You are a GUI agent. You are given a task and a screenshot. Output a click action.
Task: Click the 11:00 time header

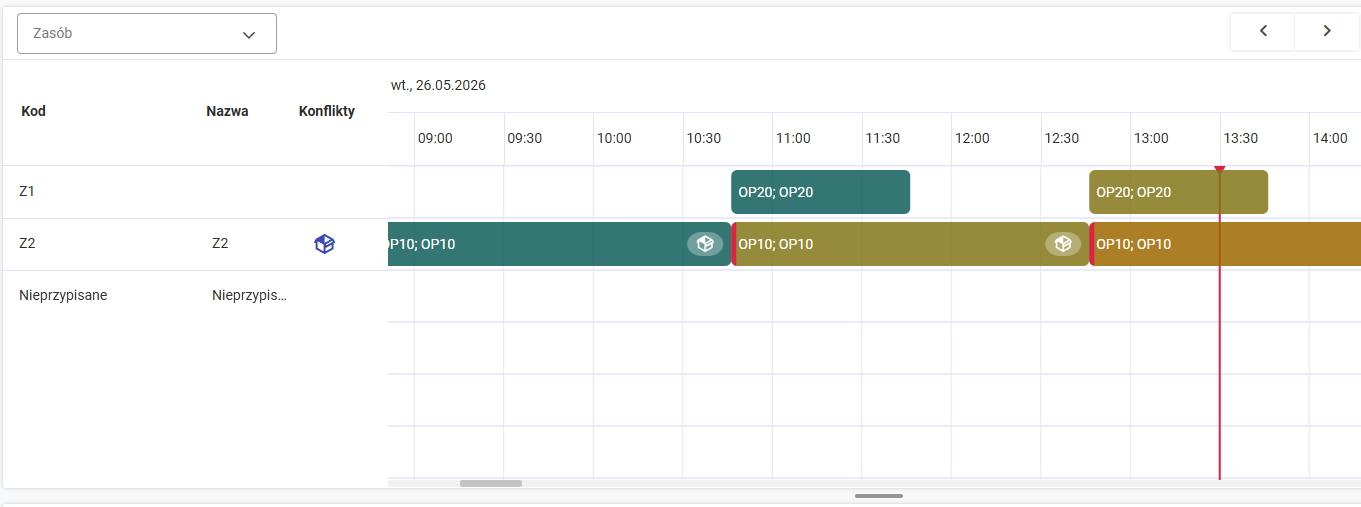(x=793, y=138)
